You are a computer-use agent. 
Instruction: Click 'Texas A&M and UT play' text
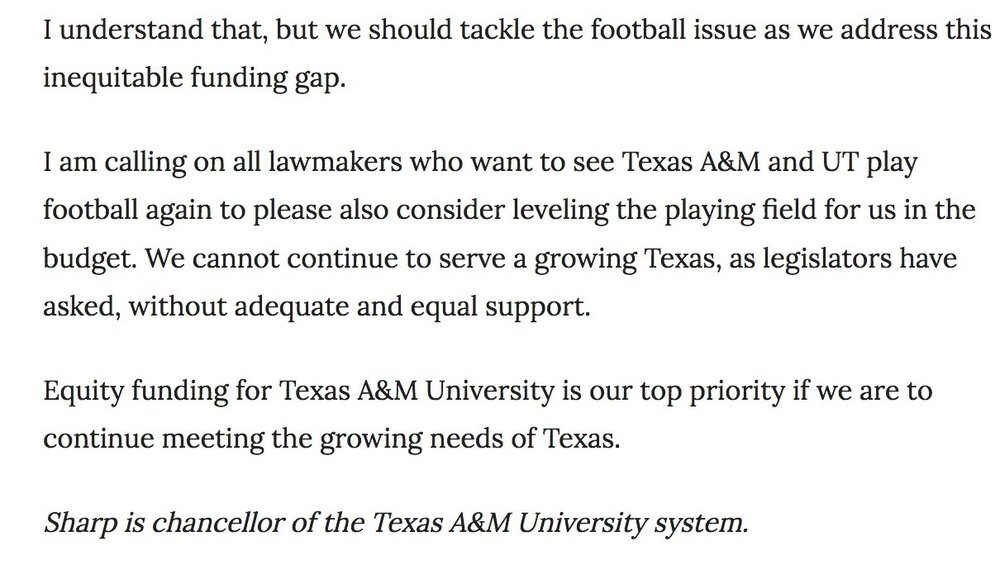coord(770,162)
